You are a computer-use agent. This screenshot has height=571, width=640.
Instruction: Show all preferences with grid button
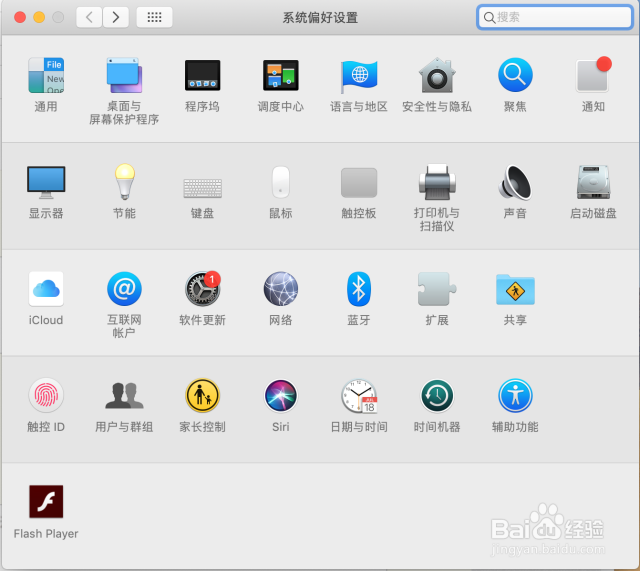pos(154,17)
